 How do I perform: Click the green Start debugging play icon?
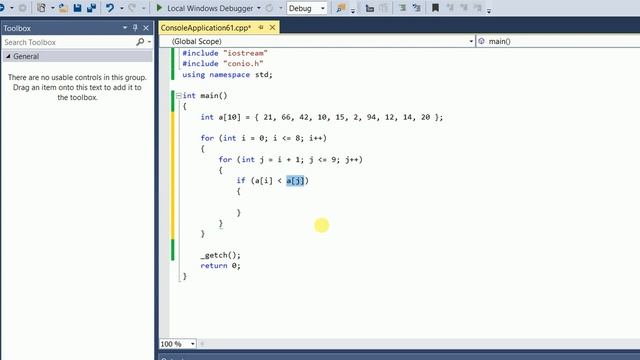tap(159, 8)
